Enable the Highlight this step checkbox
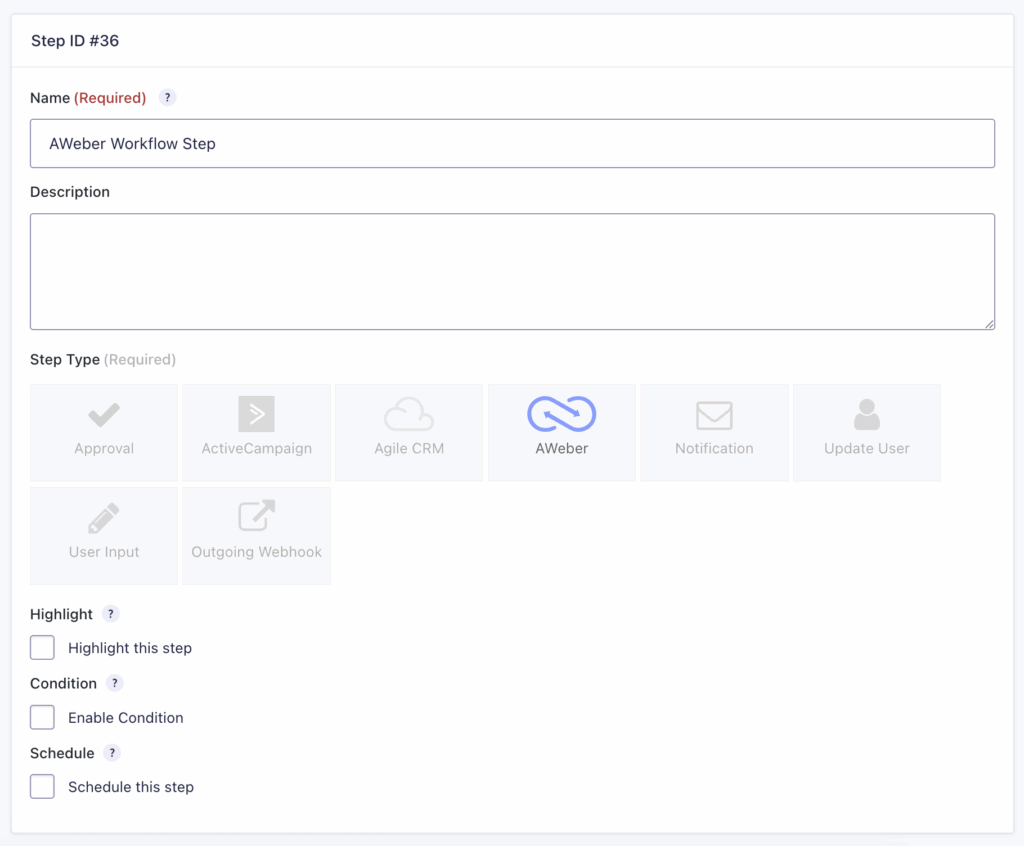This screenshot has height=846, width=1024. coord(42,647)
